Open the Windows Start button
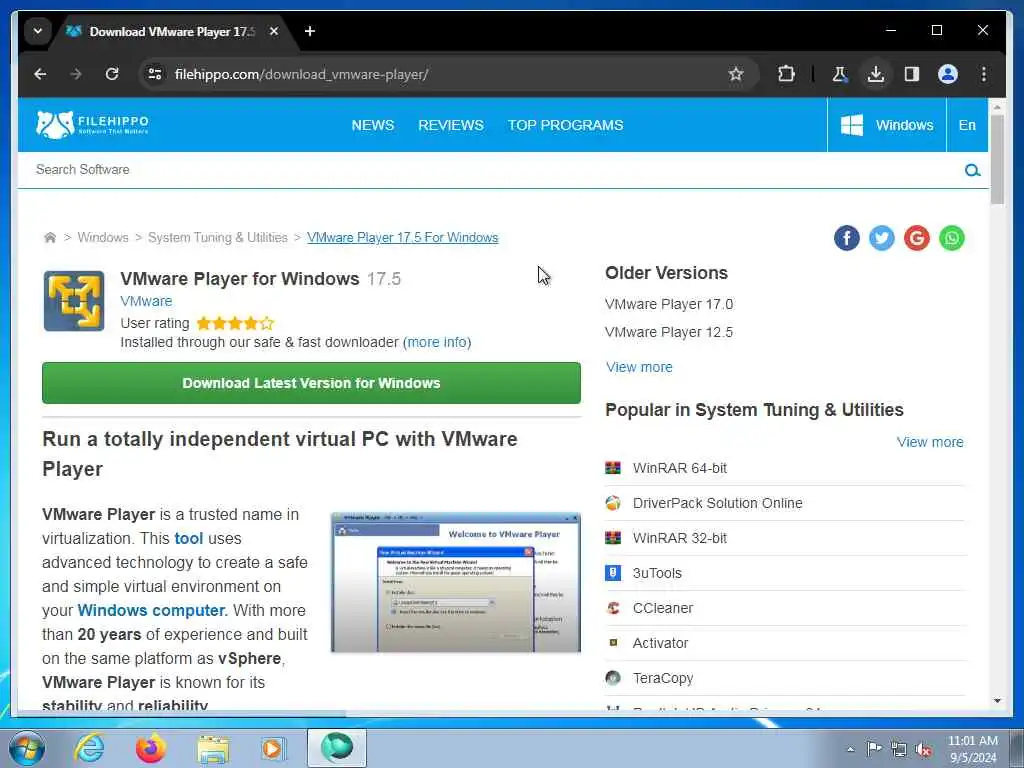The width and height of the screenshot is (1024, 768). (x=27, y=748)
